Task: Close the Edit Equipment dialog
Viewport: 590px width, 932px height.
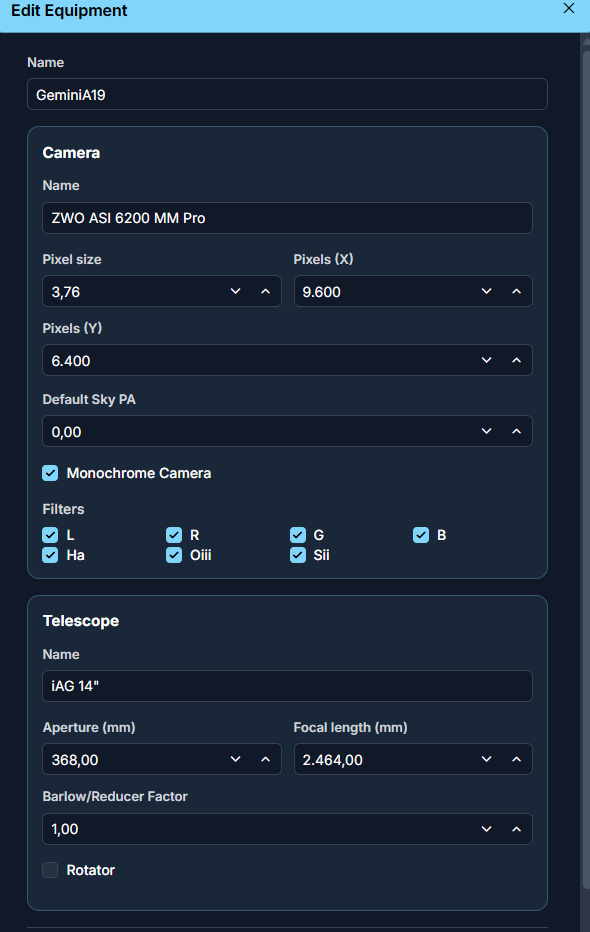Action: tap(569, 9)
